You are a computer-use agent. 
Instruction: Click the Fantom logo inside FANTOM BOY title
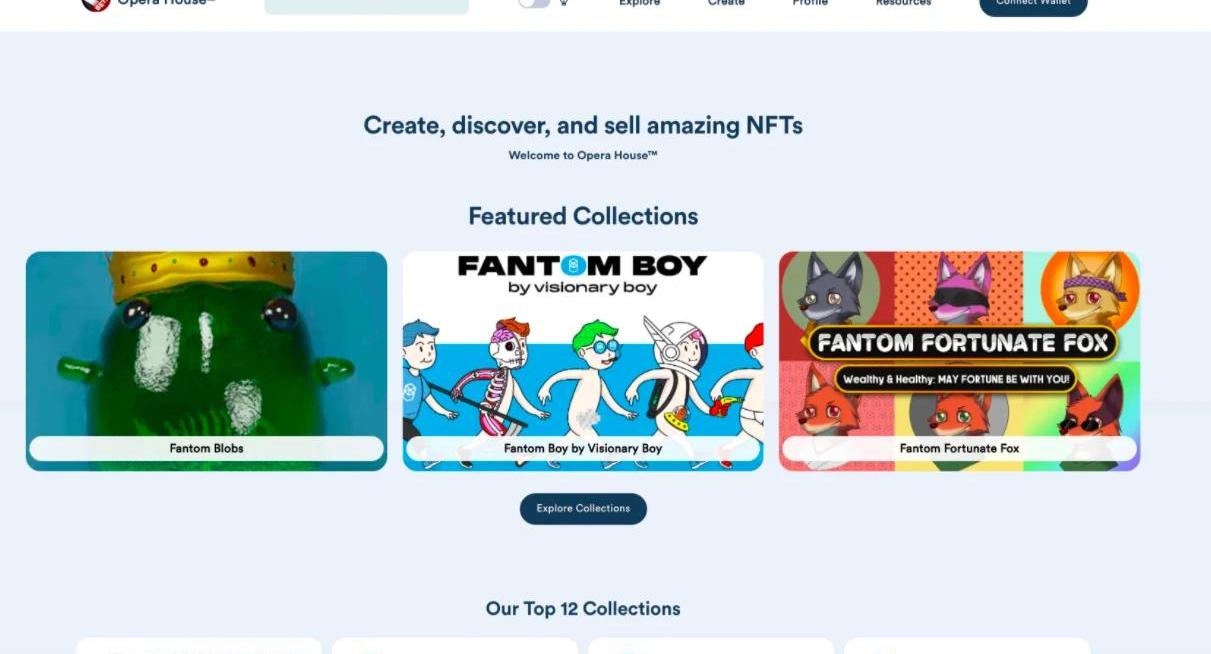click(x=573, y=266)
